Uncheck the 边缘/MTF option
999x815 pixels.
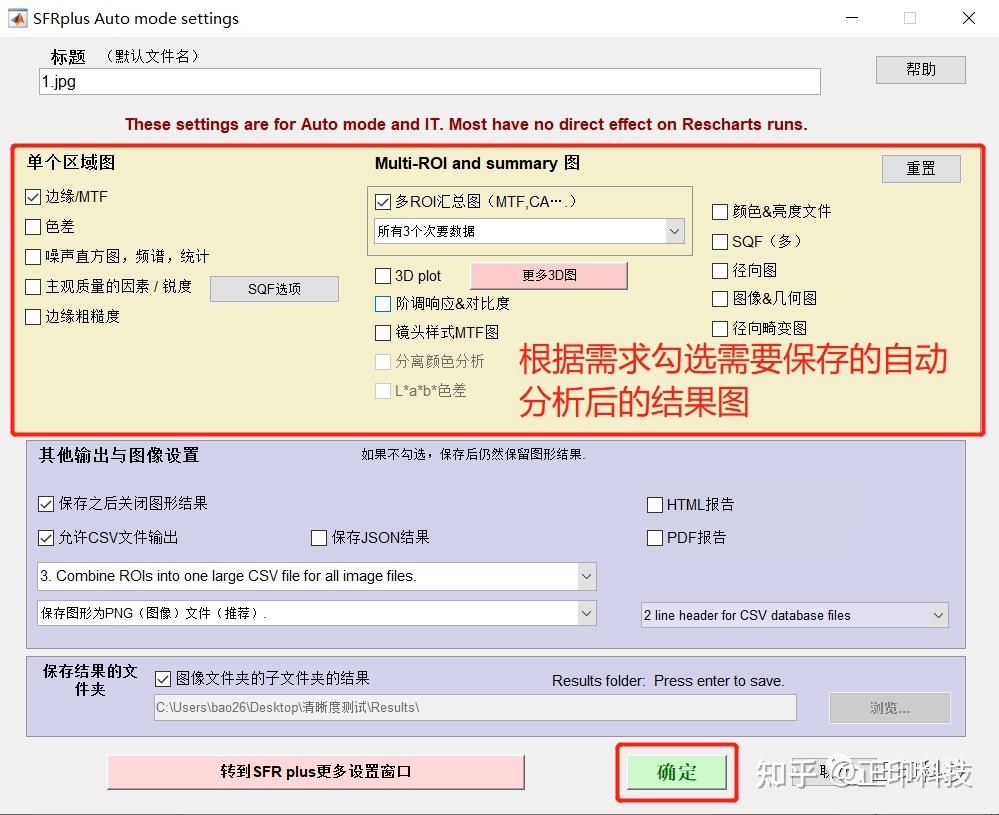tap(33, 197)
